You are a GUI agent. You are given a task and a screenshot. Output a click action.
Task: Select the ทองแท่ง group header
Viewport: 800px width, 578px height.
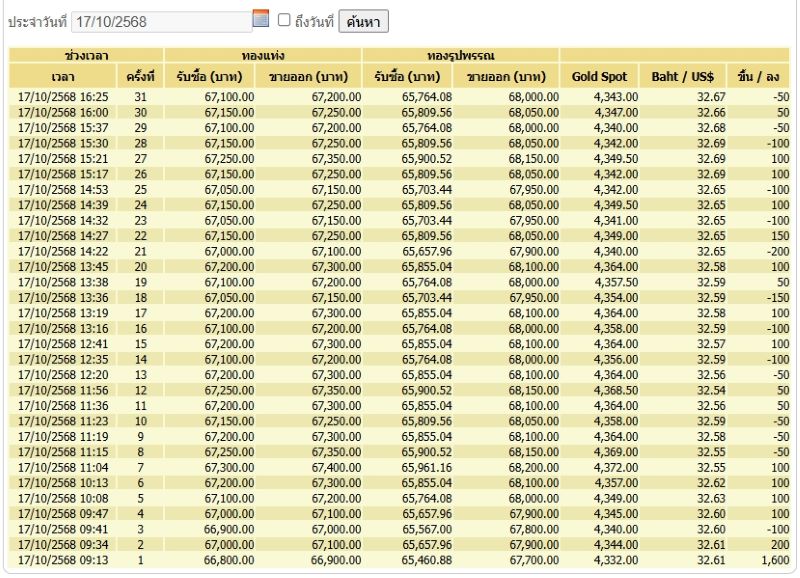(x=262, y=55)
